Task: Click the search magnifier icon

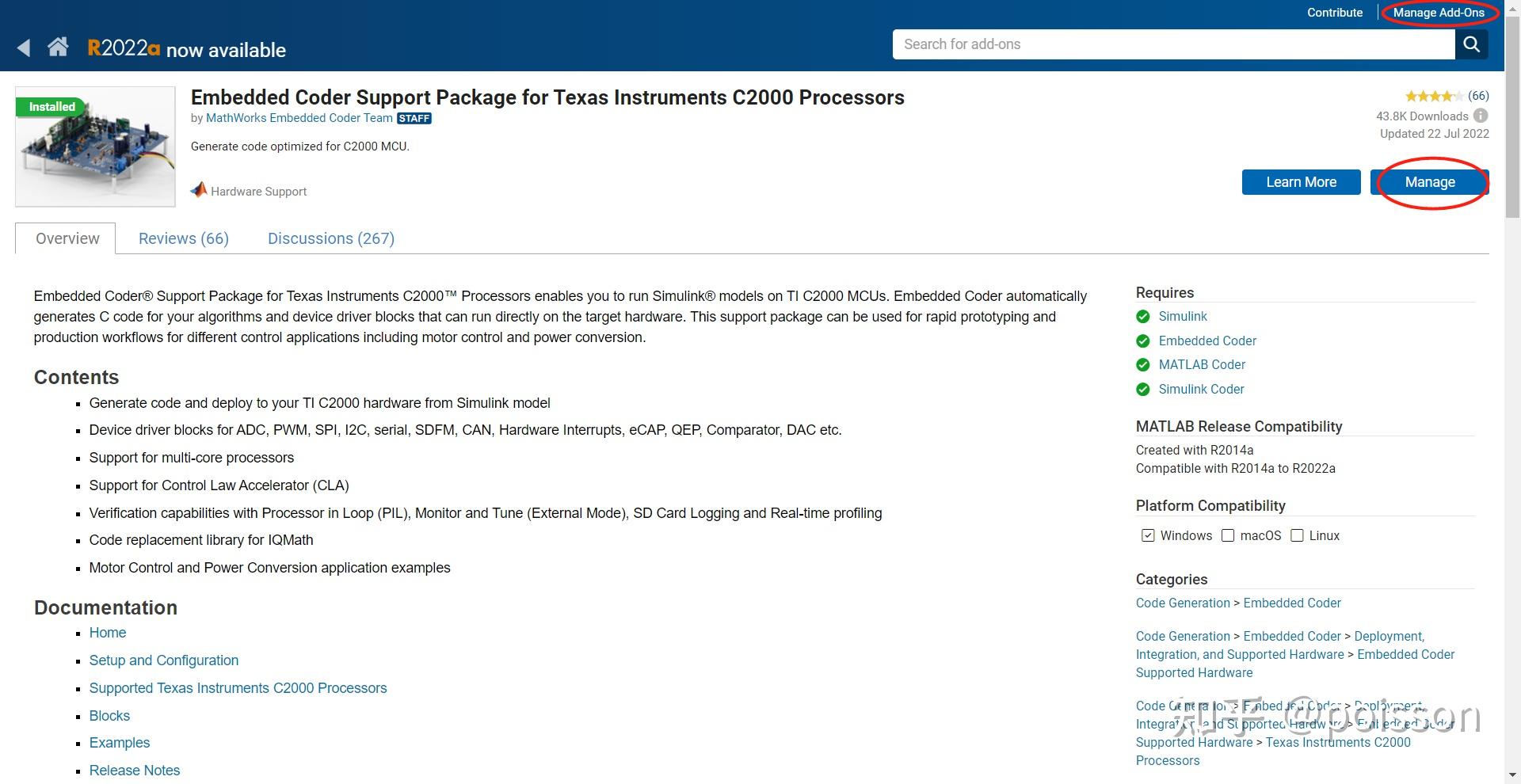Action: click(x=1471, y=44)
